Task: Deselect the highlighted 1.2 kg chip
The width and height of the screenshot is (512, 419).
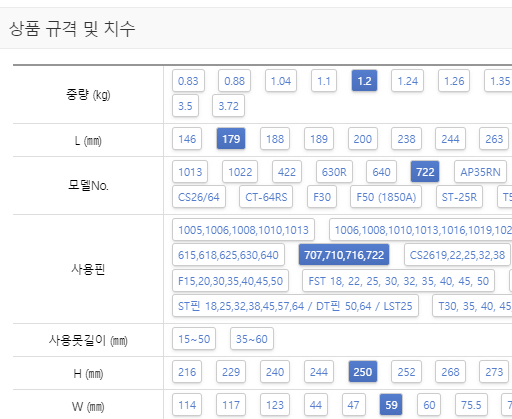Action: tap(364, 81)
